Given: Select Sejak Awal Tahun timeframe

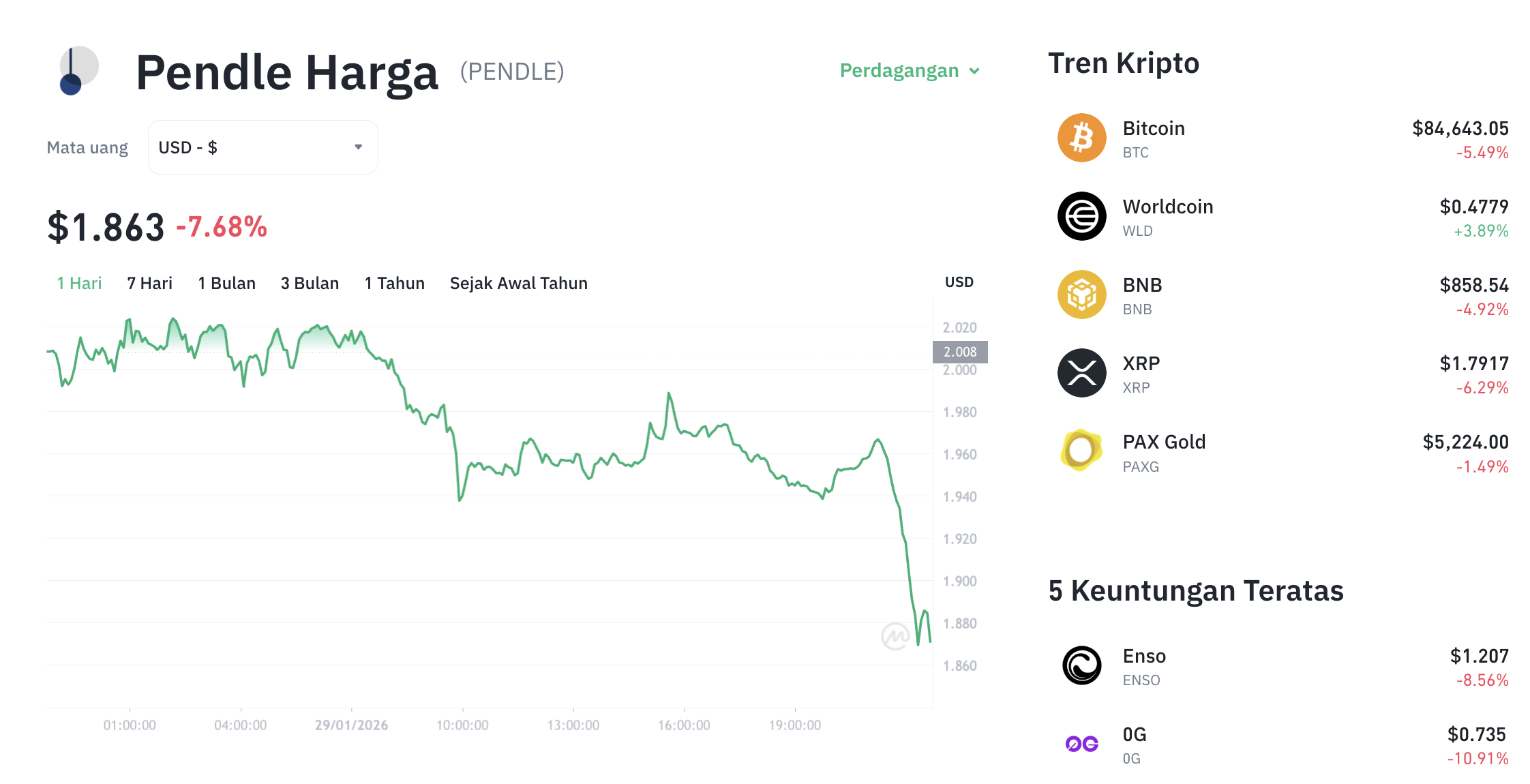Looking at the screenshot, I should pos(518,283).
